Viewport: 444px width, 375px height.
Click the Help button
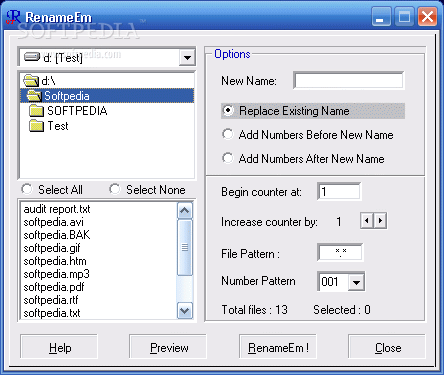pyautogui.click(x=59, y=347)
